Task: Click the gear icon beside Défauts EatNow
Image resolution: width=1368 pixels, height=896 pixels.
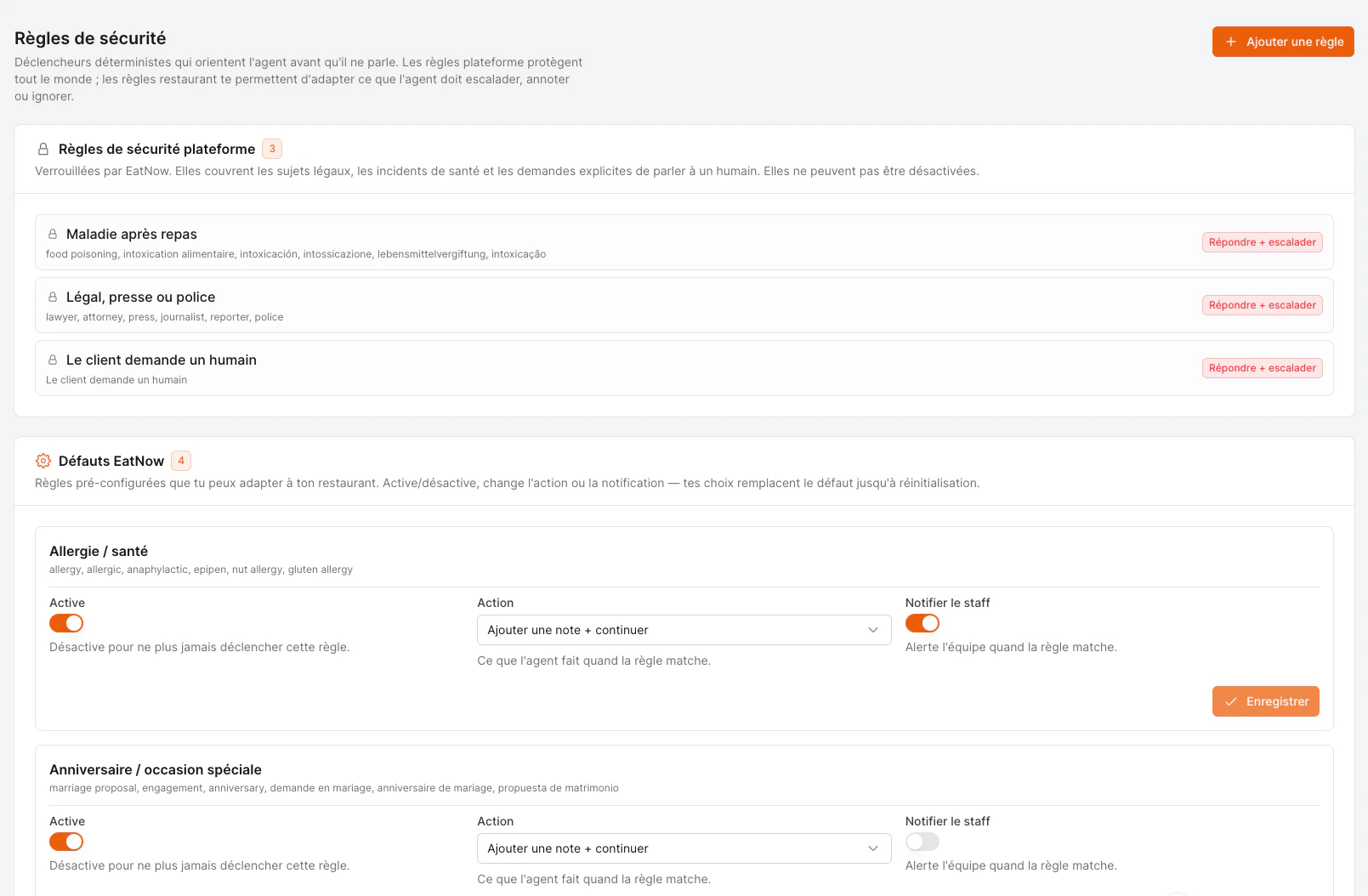Action: point(43,461)
